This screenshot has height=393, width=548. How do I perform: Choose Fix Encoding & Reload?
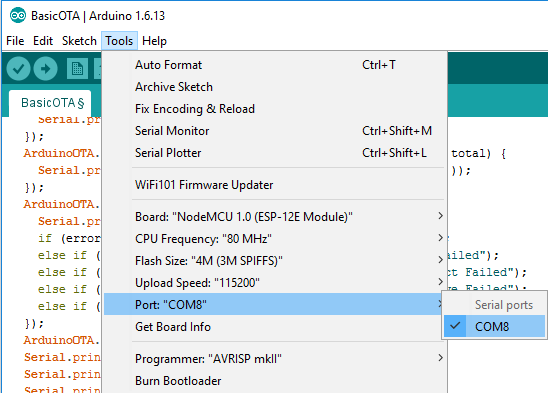[275, 109]
